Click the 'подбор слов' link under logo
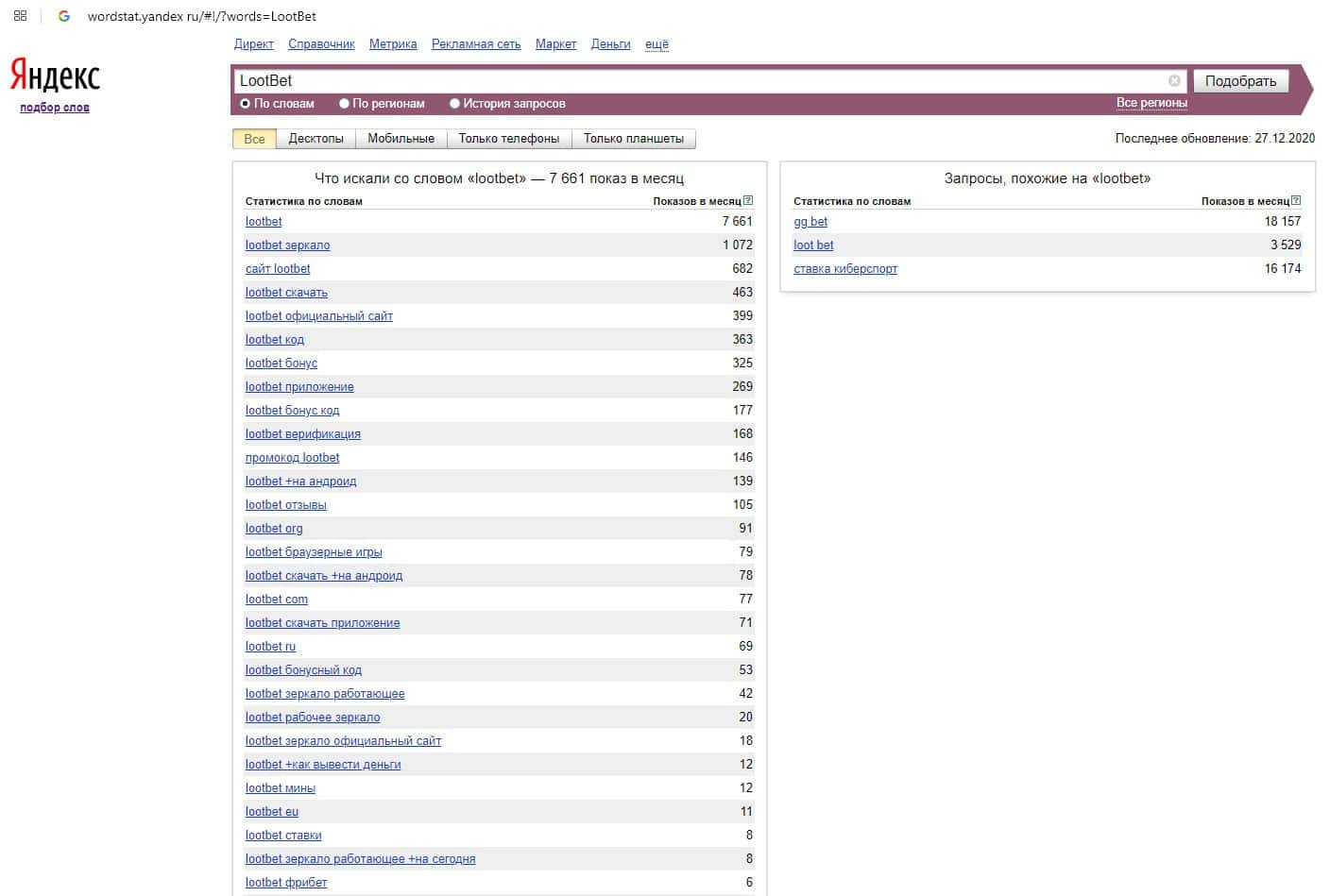1330x896 pixels. pyautogui.click(x=55, y=108)
